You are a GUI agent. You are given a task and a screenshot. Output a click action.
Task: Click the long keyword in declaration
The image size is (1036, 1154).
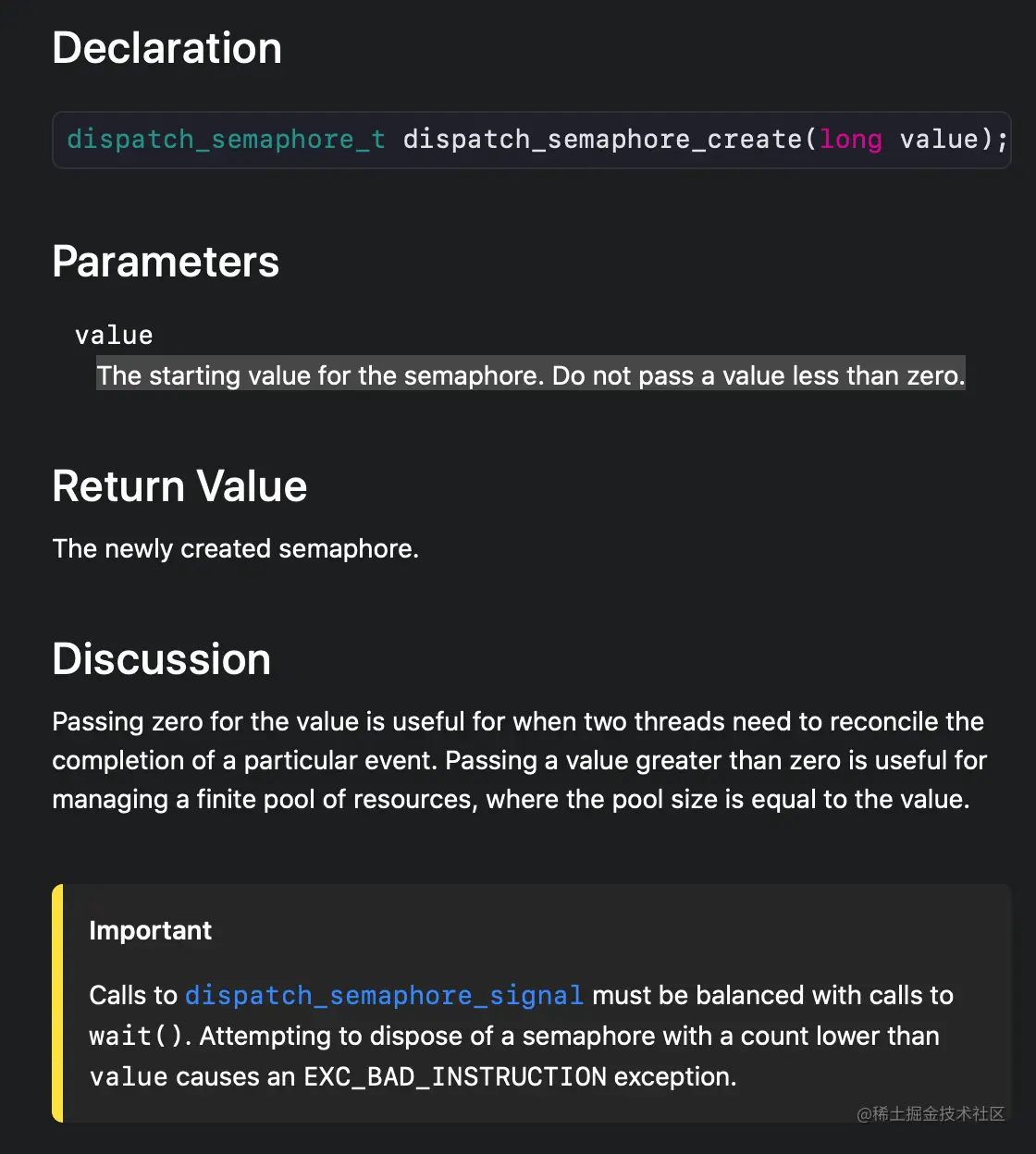click(851, 139)
